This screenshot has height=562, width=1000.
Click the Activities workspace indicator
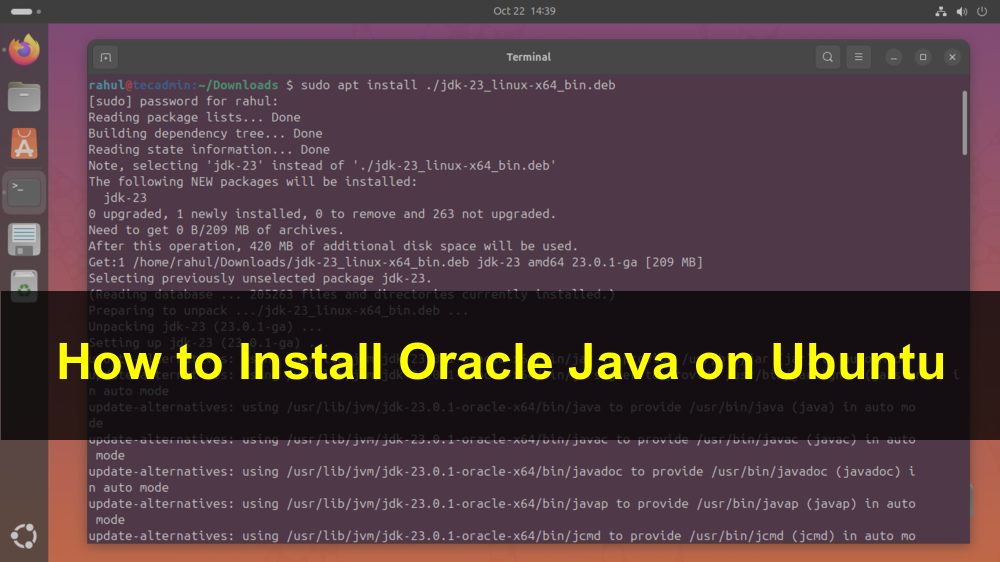click(x=26, y=11)
